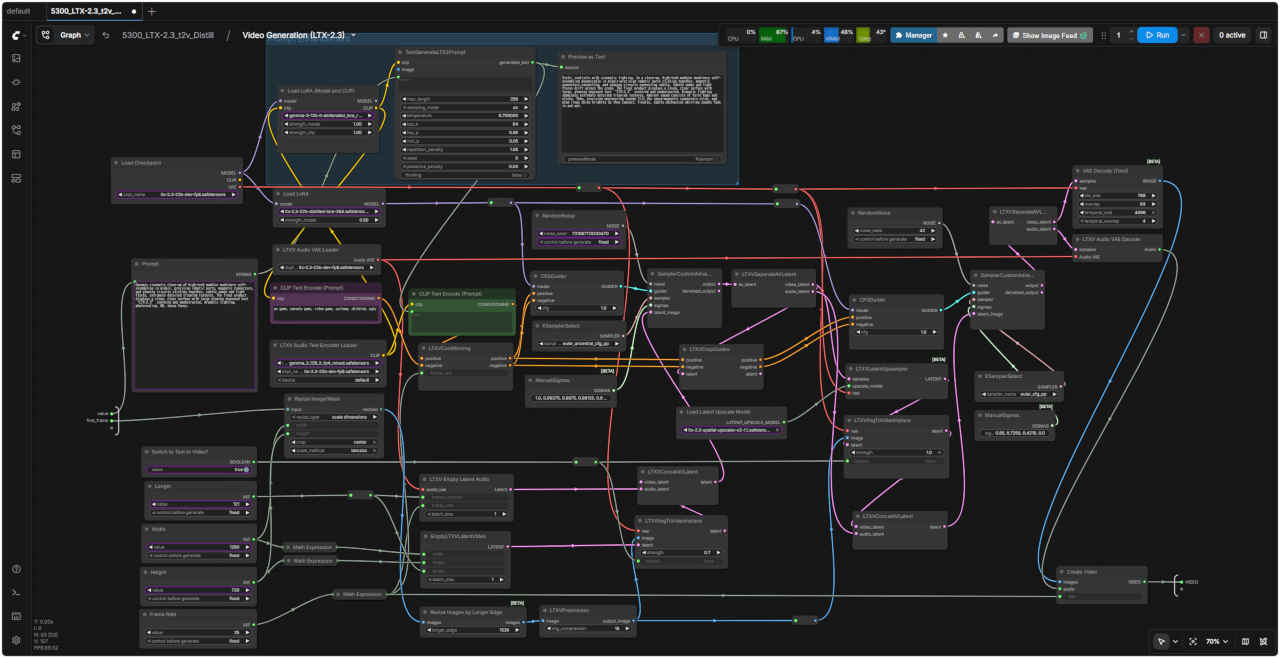Open the 70% zoom level dropdown
This screenshot has width=1280, height=658.
(x=1217, y=641)
